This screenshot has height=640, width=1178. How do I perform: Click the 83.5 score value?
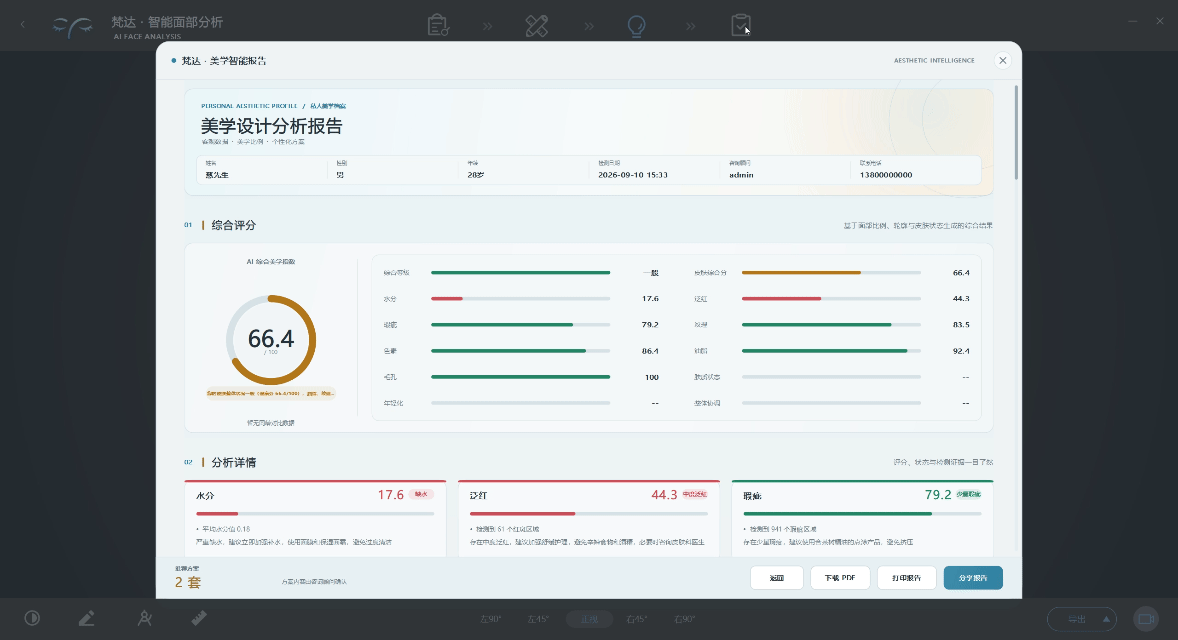click(961, 325)
